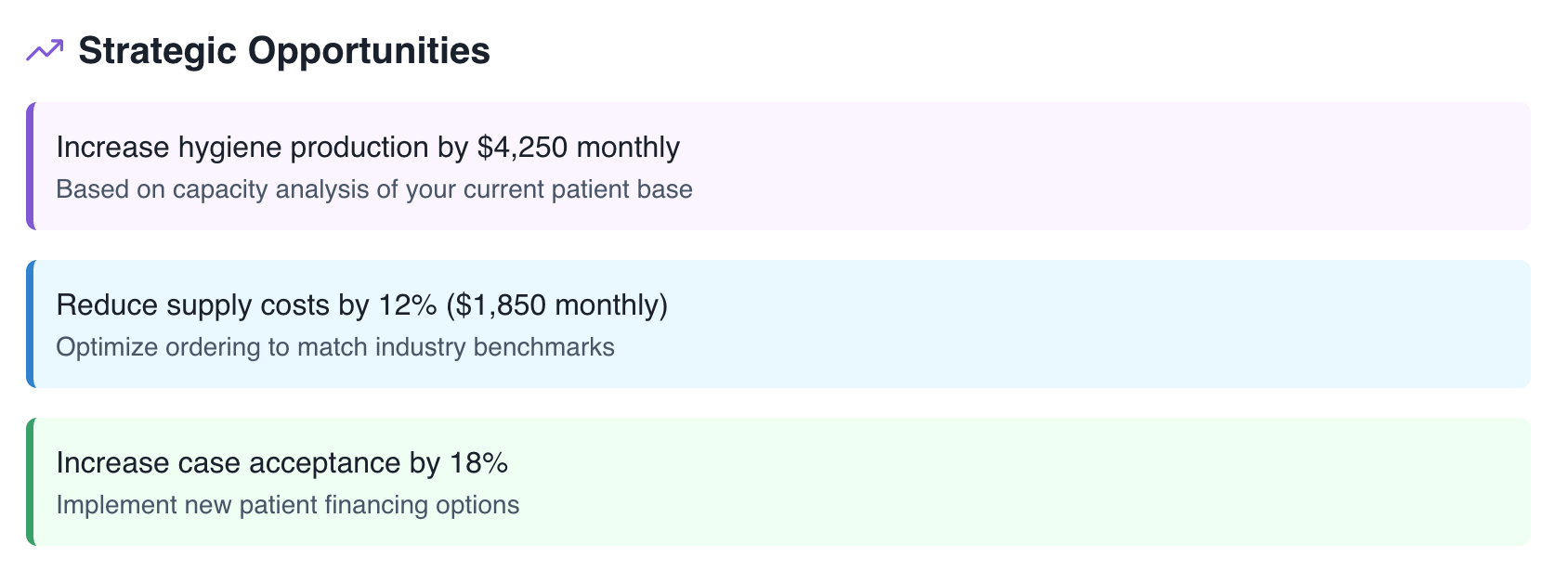Click 'Increase hygiene production by $4,250 monthly' title
This screenshot has width=1568, height=583.
click(368, 148)
